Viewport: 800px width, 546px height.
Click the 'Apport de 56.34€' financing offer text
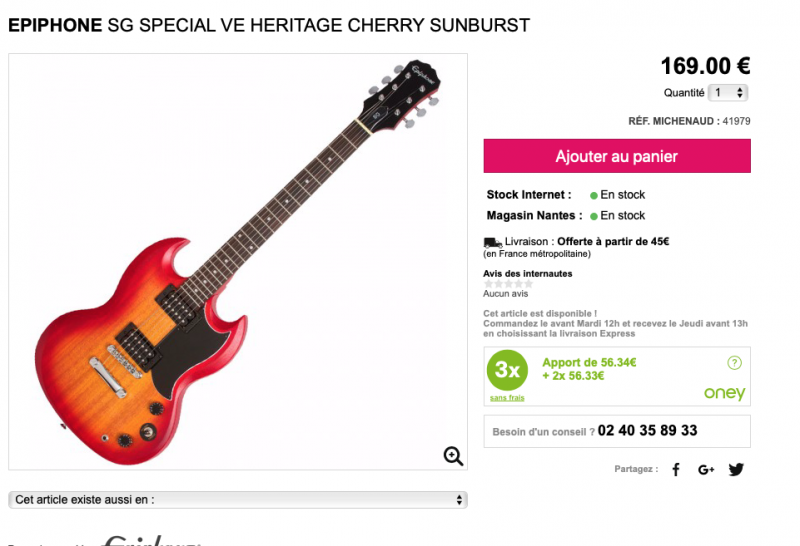tap(589, 363)
